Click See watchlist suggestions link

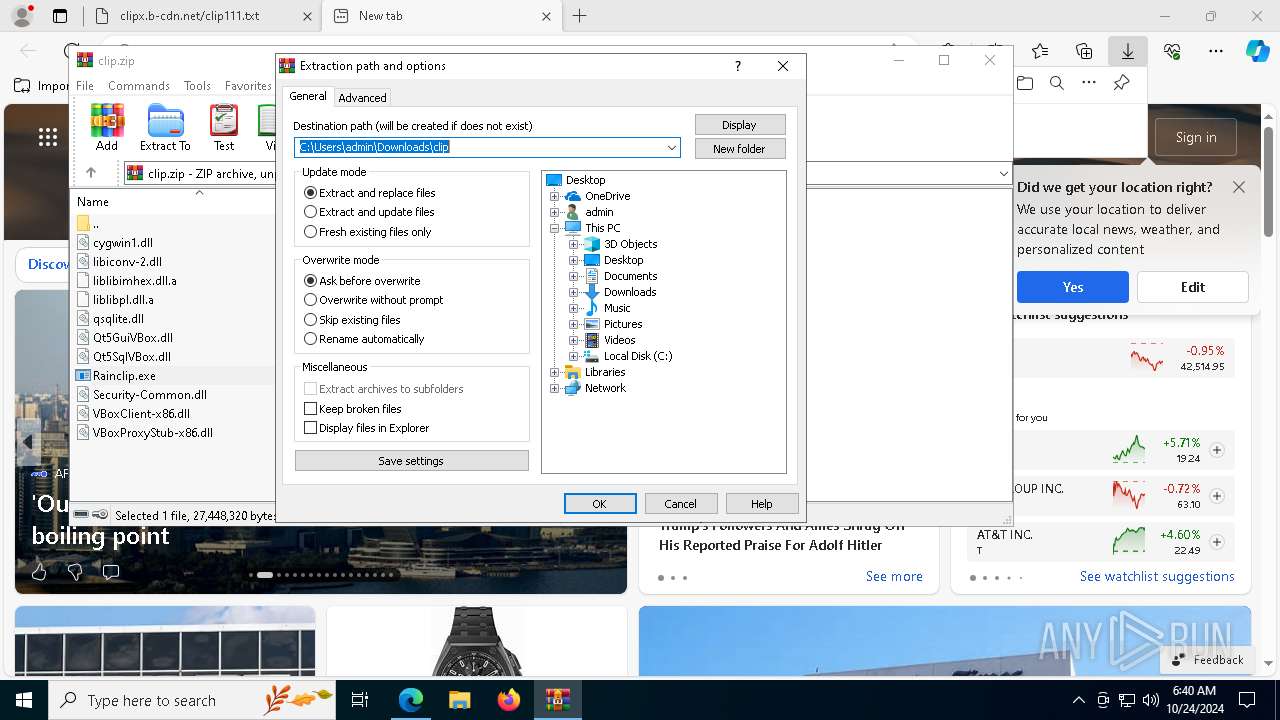pyautogui.click(x=1157, y=576)
